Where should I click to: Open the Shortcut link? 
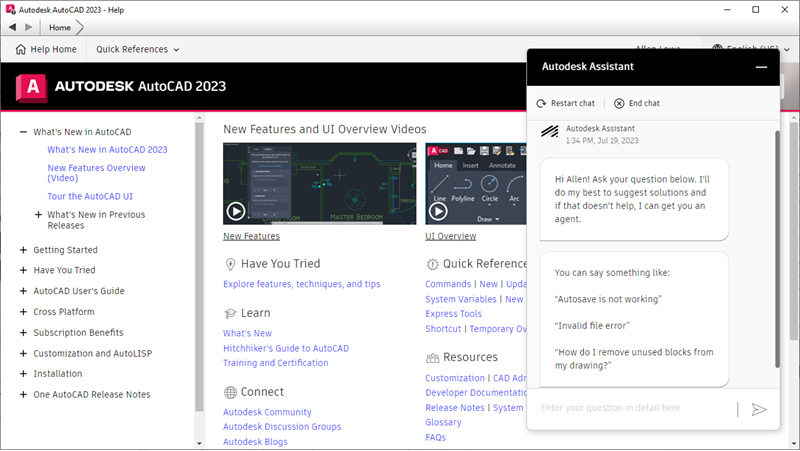pyautogui.click(x=443, y=329)
